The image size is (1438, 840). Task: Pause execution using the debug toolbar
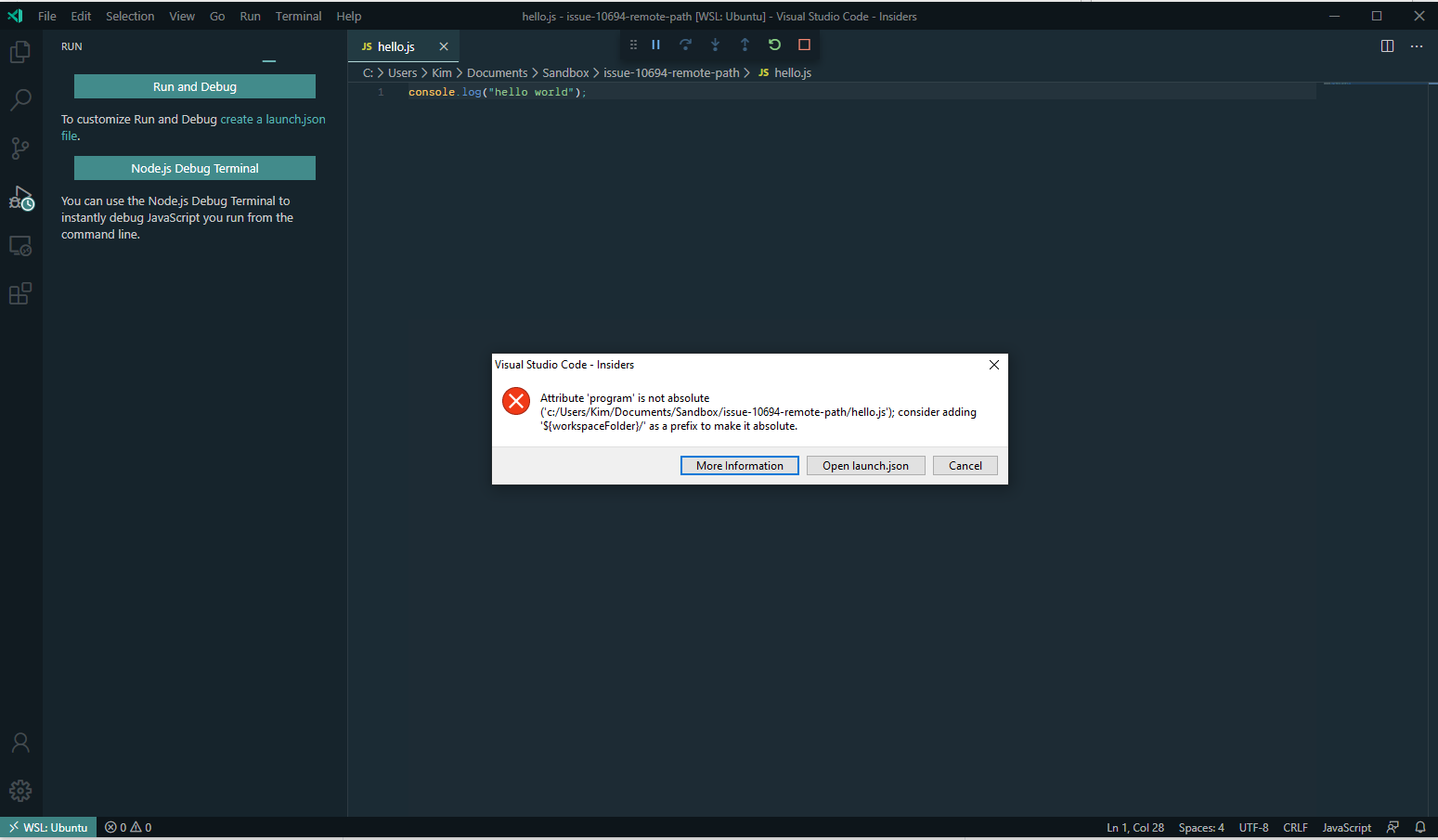(655, 45)
